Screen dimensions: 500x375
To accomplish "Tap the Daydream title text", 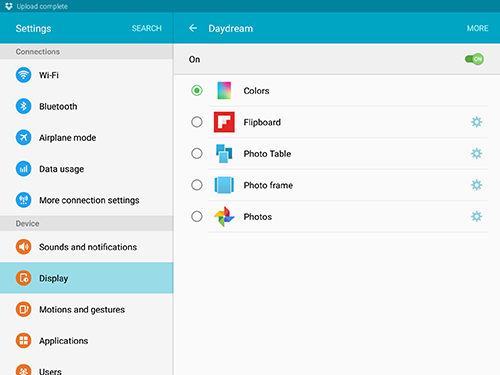I will tap(231, 29).
